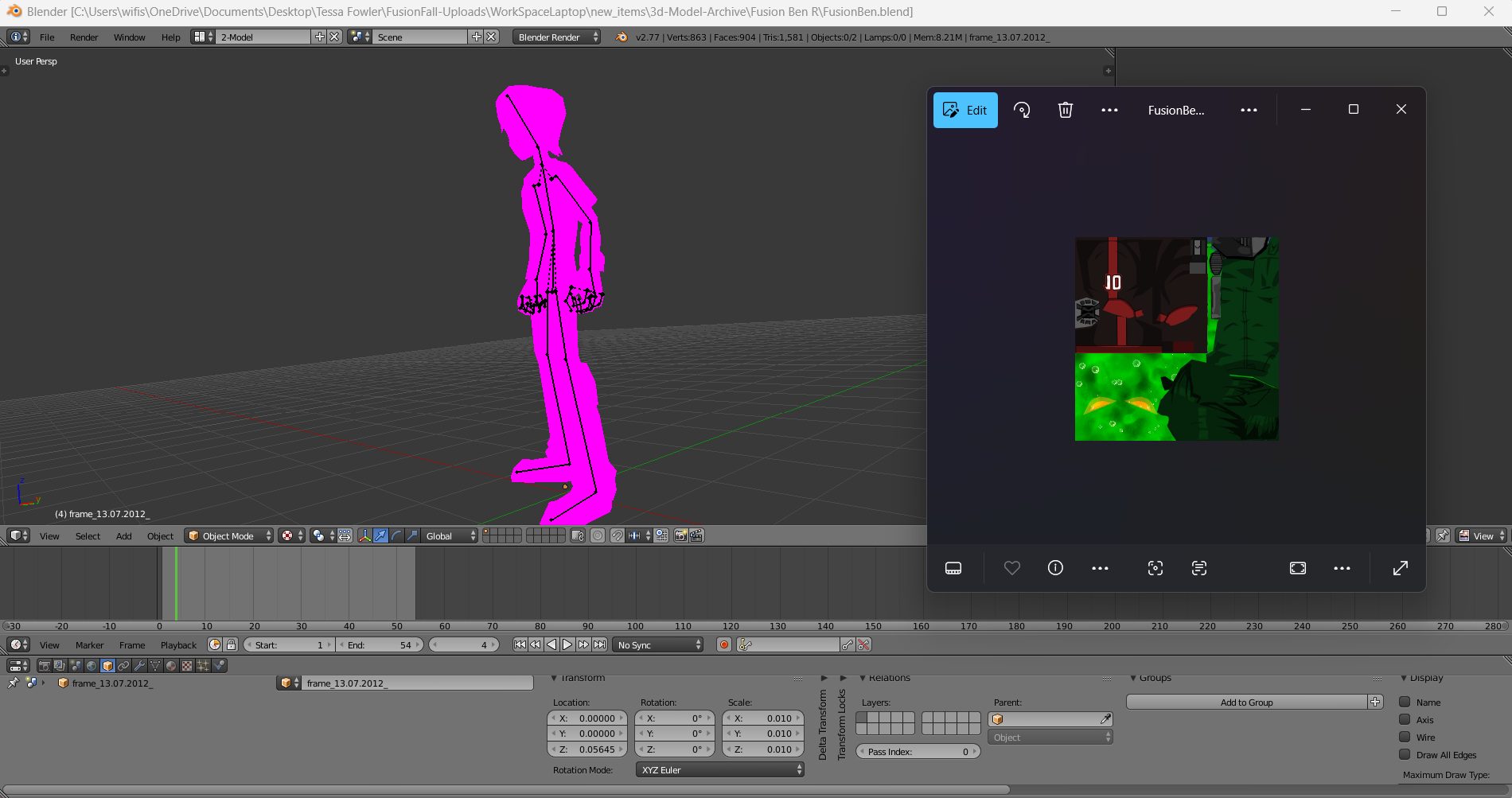Play animation forward

coord(567,644)
